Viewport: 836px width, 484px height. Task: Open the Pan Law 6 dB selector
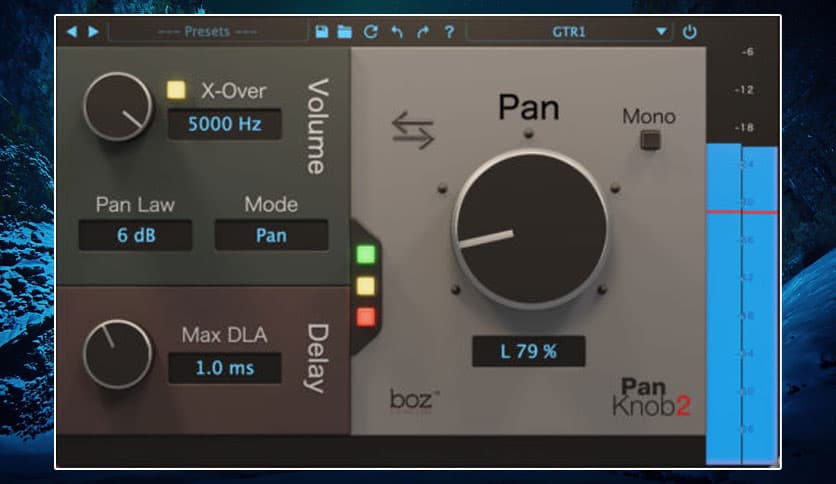pyautogui.click(x=135, y=235)
